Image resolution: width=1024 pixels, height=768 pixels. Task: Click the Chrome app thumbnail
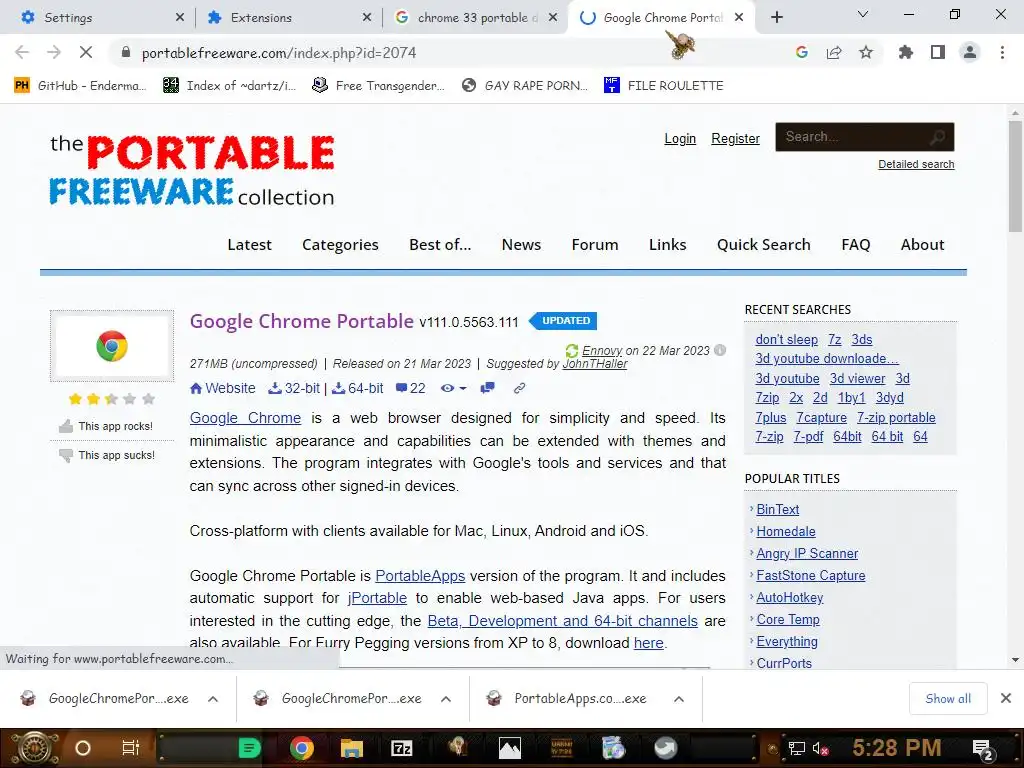pos(112,346)
